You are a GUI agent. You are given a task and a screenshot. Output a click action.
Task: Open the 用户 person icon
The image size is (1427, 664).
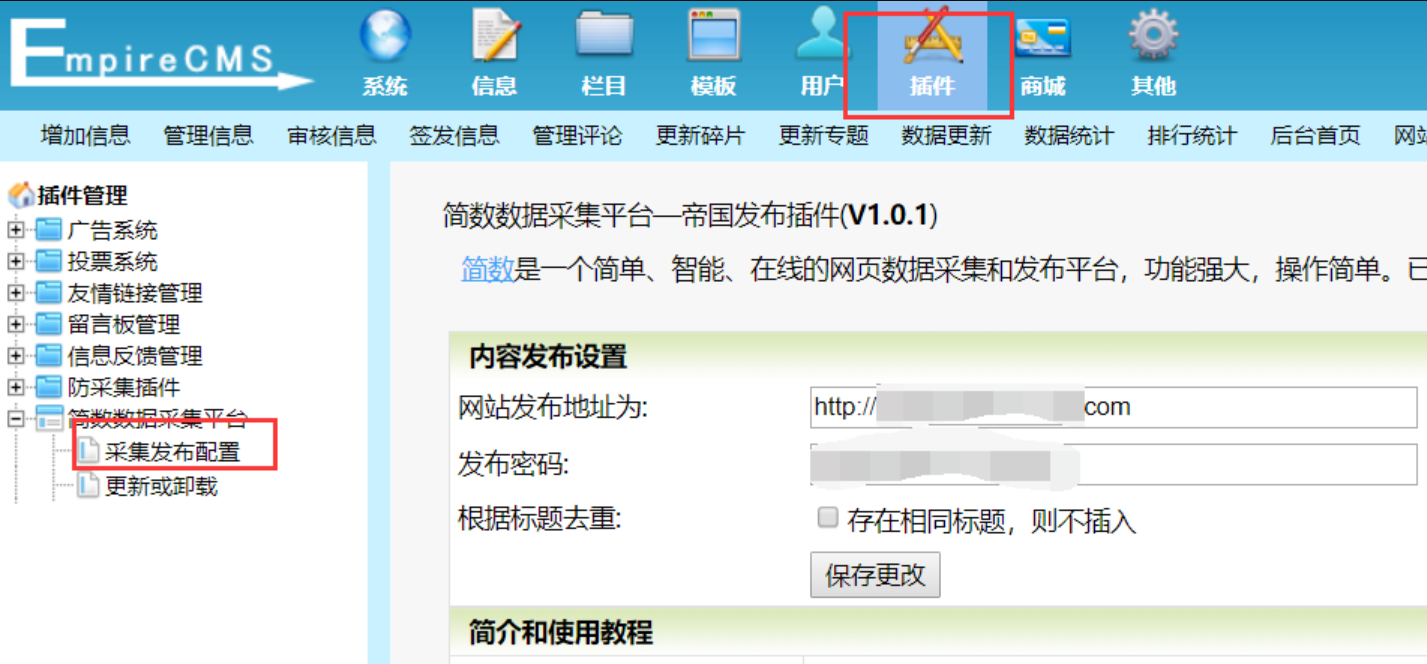click(x=822, y=35)
